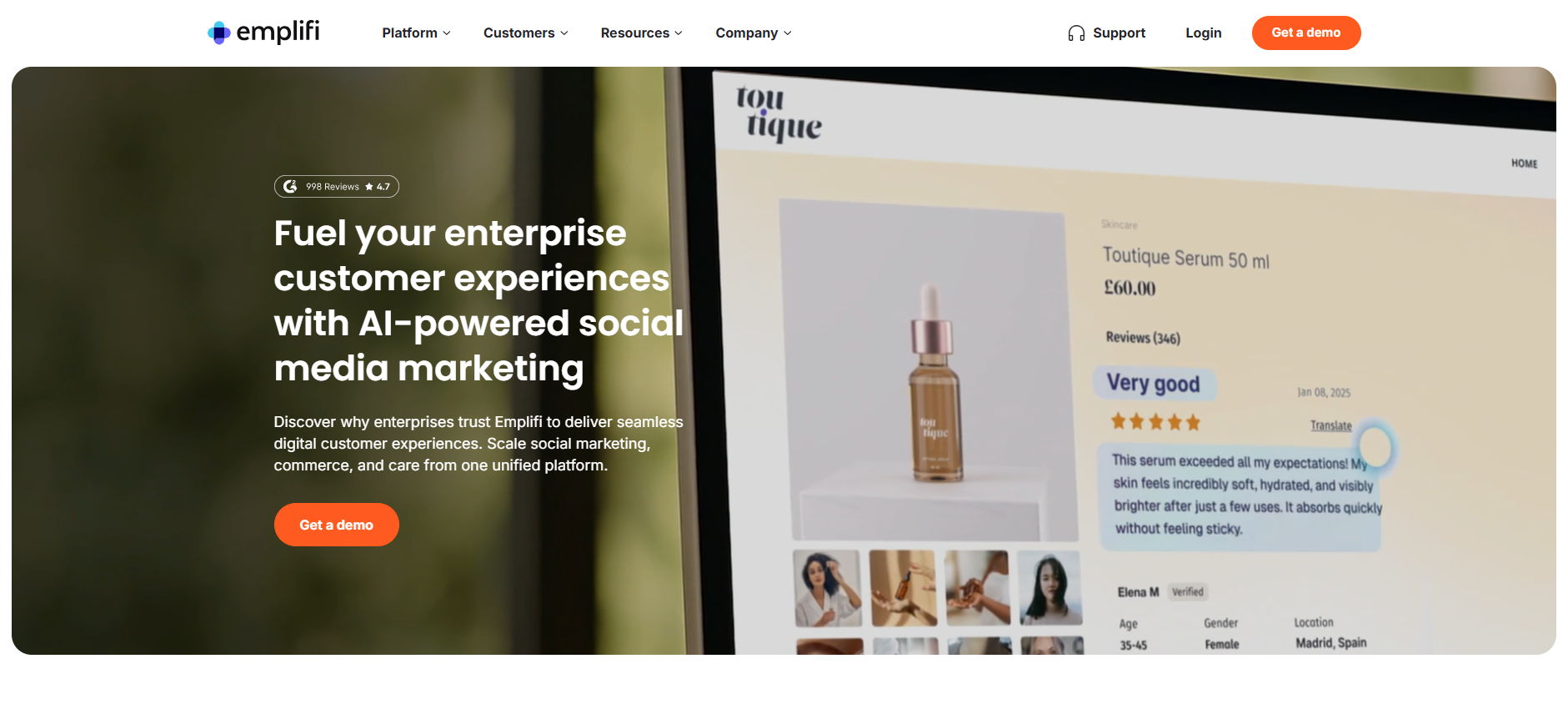
Task: Expand the Resources dropdown chevron
Action: [x=679, y=33]
